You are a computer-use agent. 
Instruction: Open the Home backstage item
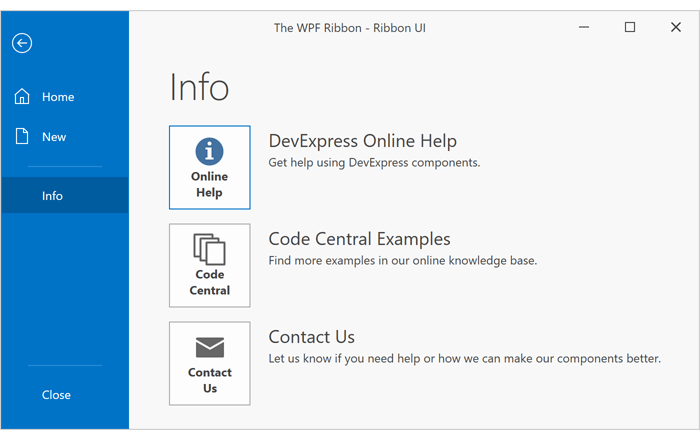[65, 97]
